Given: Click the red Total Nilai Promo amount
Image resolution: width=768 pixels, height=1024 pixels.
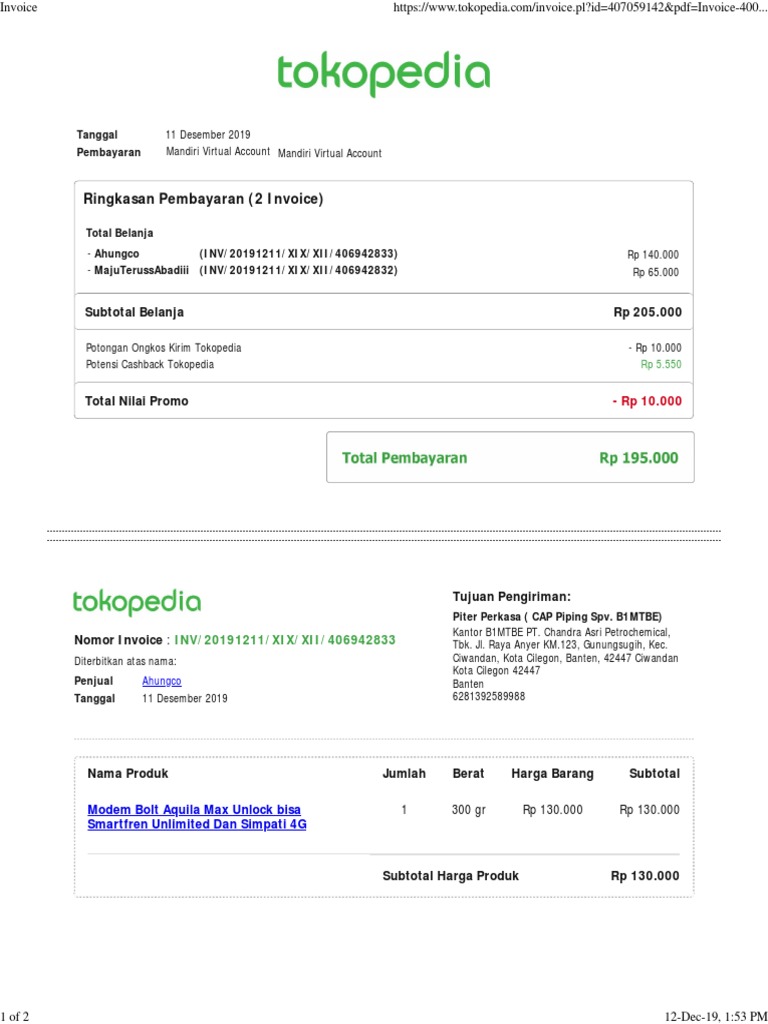Looking at the screenshot, I should [x=647, y=401].
